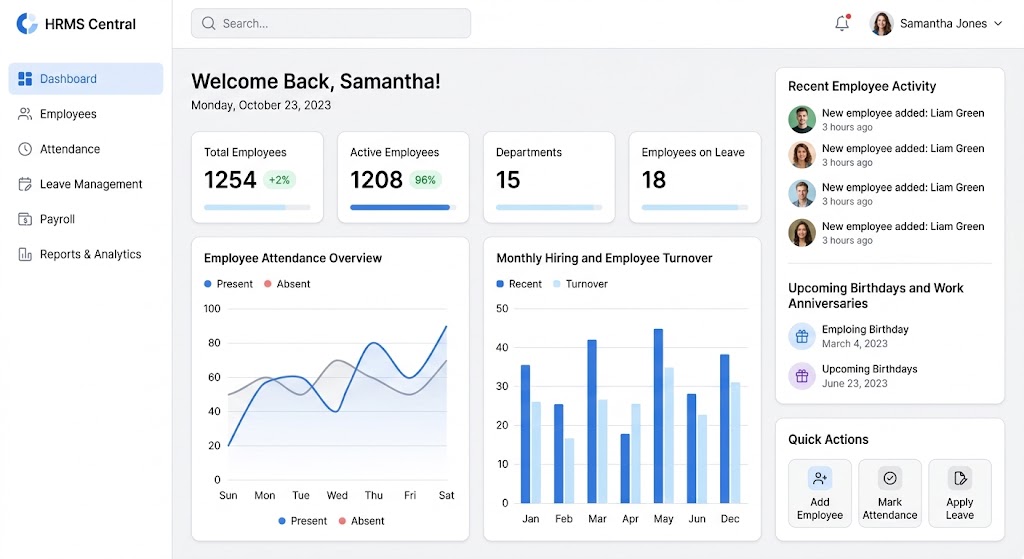The width and height of the screenshot is (1024, 559).
Task: Open the Leave Management calendar icon
Action: coord(25,184)
